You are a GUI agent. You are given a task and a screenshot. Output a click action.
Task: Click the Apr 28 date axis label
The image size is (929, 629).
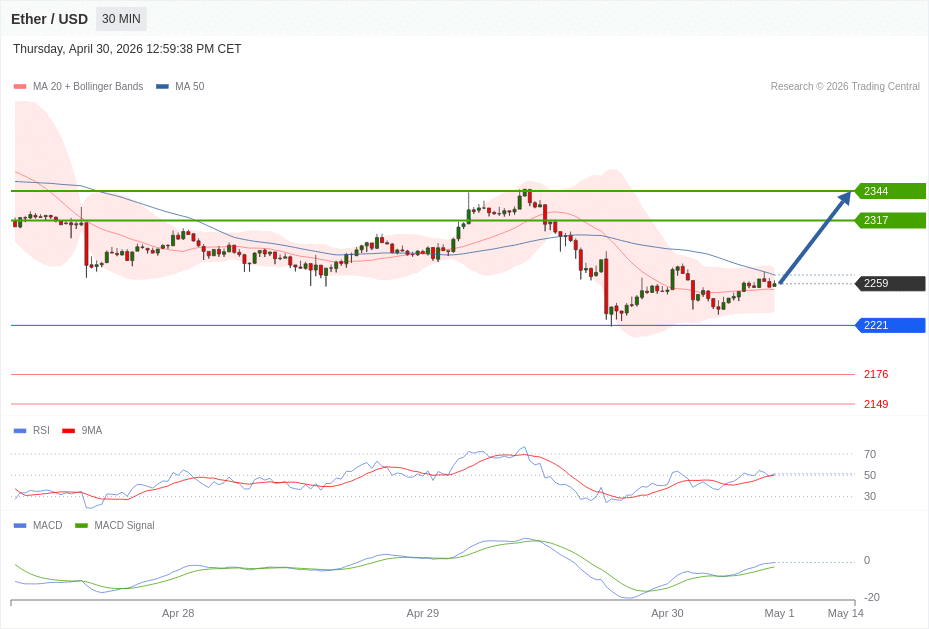(178, 613)
